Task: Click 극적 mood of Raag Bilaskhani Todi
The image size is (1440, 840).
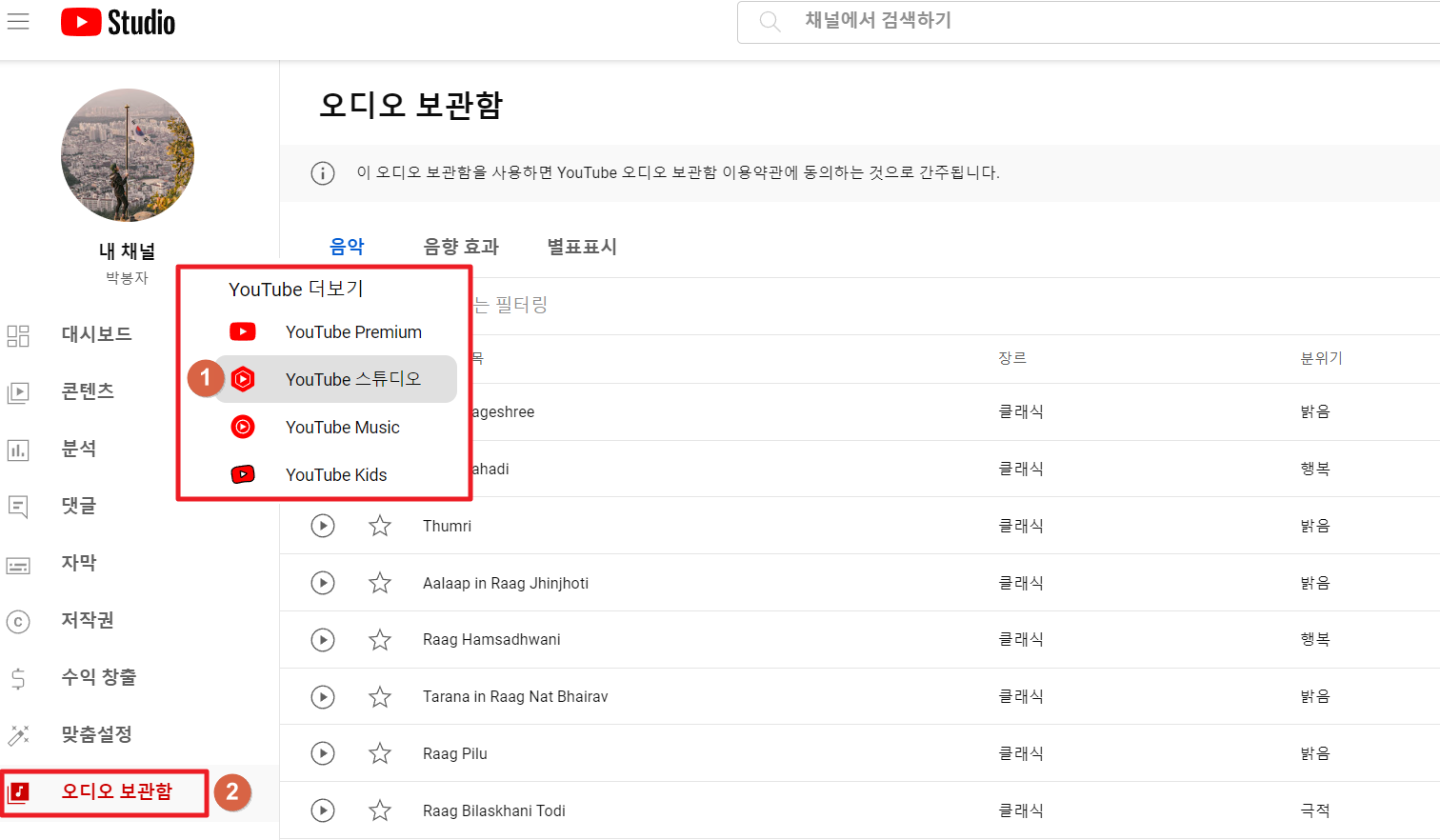Action: pos(1315,810)
